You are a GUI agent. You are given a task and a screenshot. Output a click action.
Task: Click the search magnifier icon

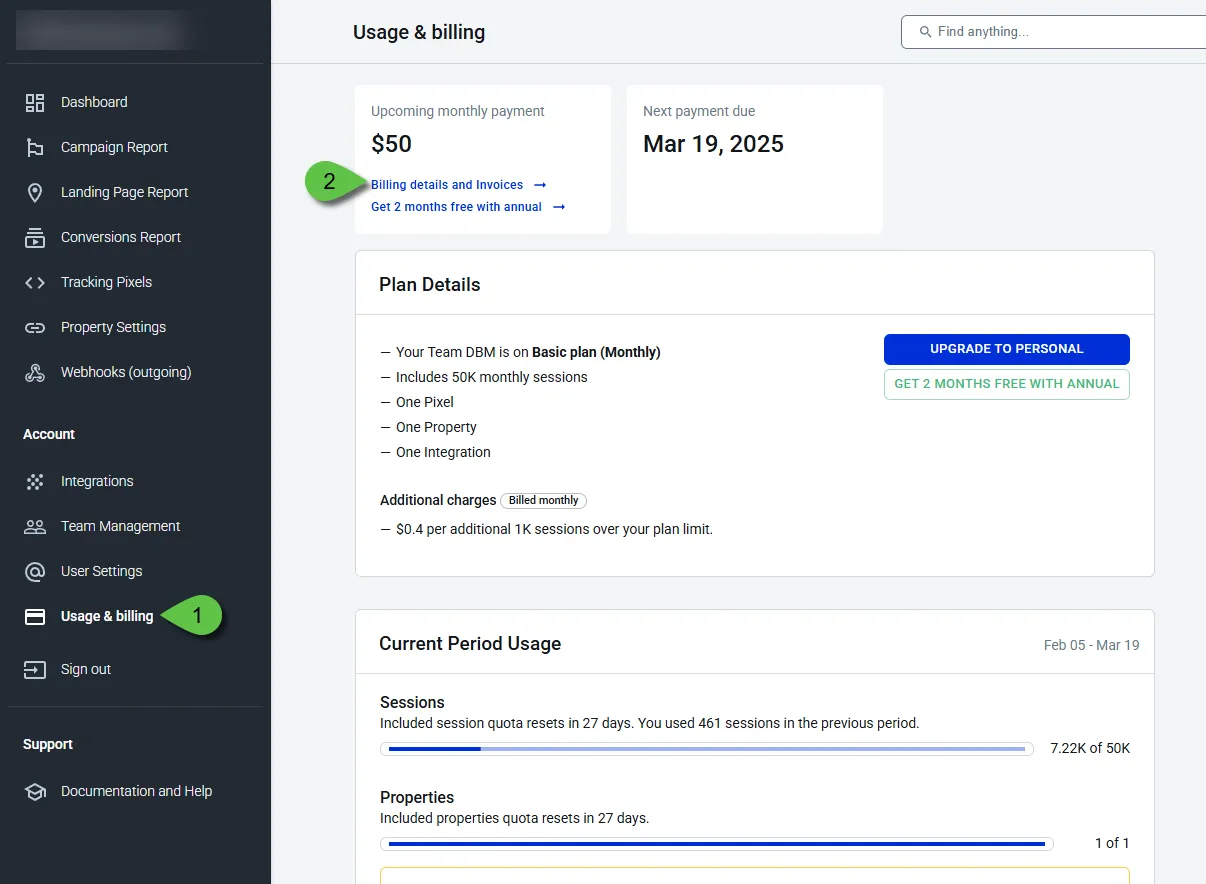(x=925, y=32)
